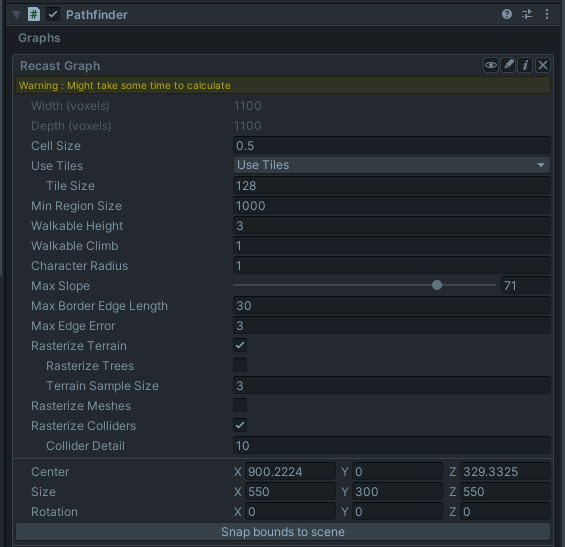Open Pathfinder component presets
565x547 pixels.
coord(527,14)
